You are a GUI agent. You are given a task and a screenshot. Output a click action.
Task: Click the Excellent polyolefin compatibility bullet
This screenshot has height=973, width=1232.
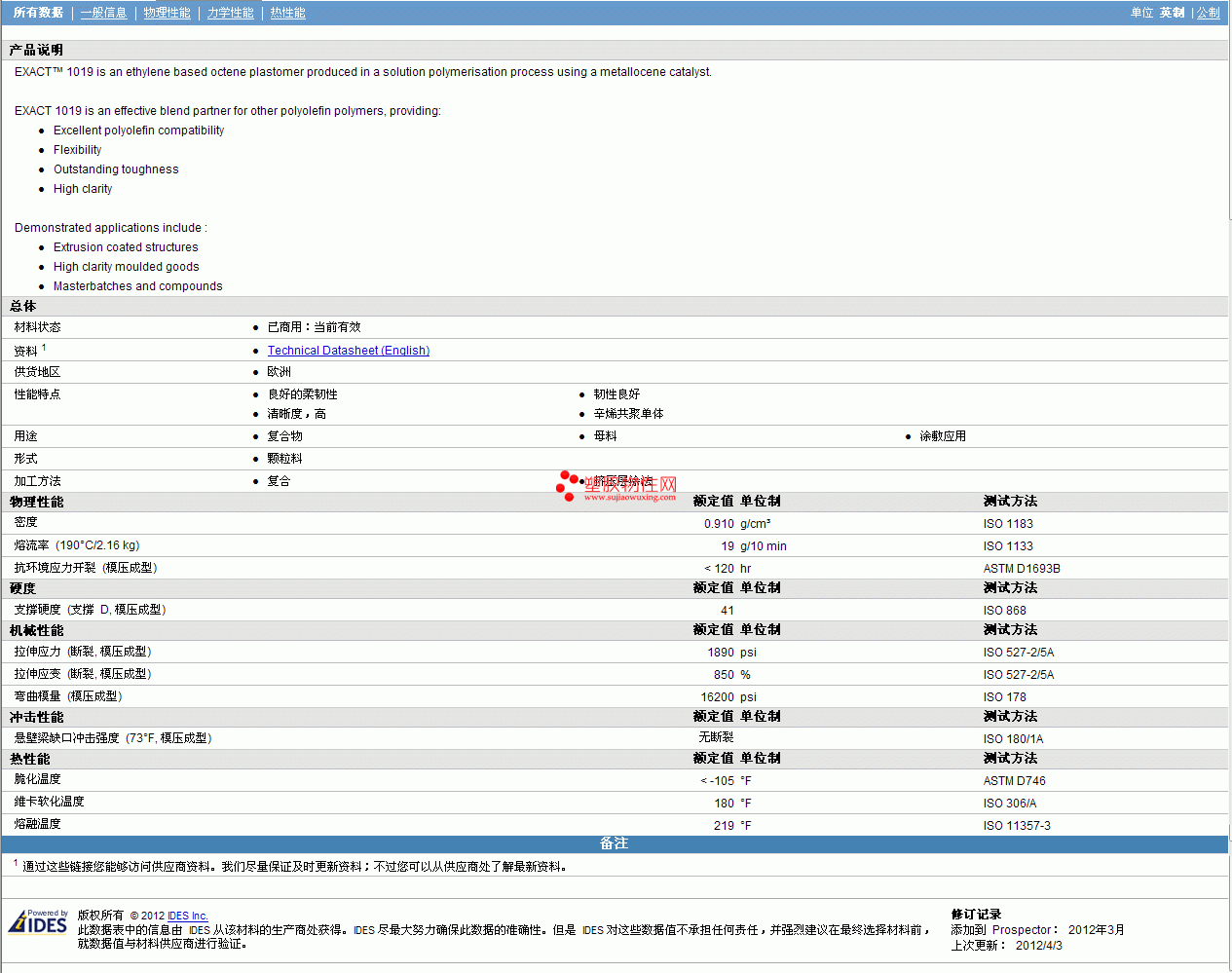(138, 131)
